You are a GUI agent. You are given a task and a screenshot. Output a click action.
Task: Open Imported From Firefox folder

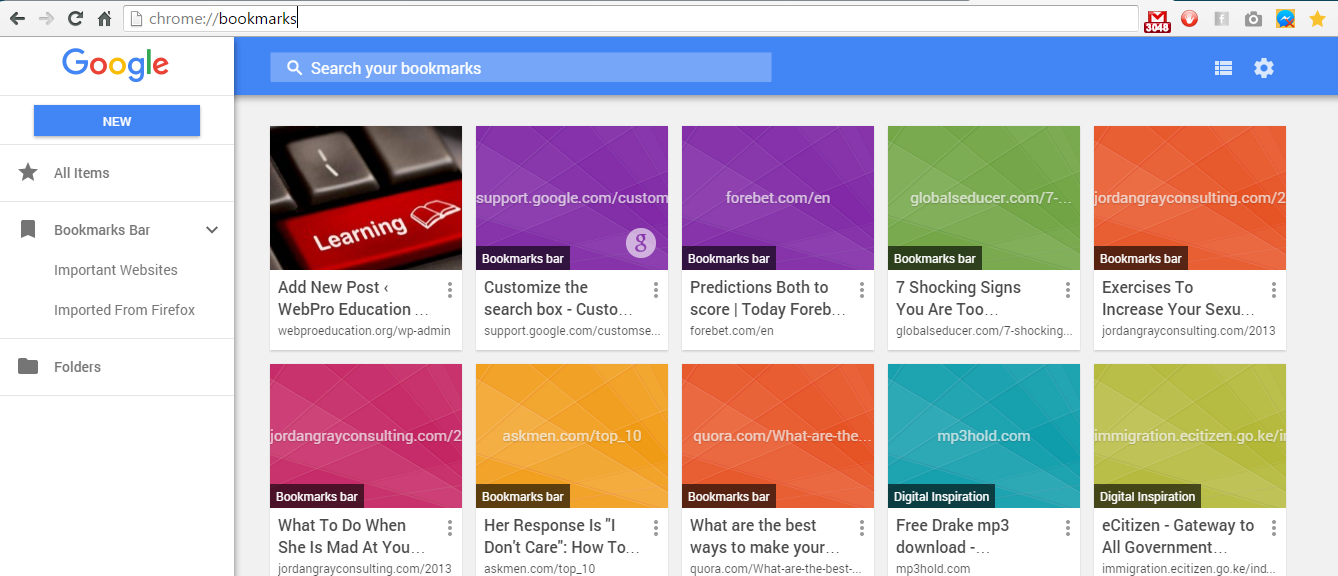(125, 310)
